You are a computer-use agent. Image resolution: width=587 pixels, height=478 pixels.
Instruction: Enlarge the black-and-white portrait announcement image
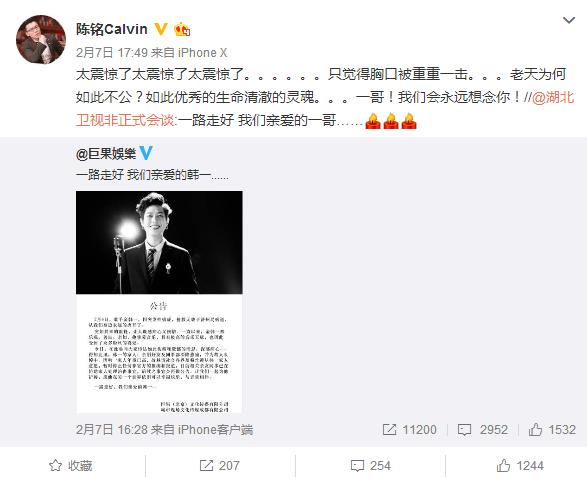(159, 302)
